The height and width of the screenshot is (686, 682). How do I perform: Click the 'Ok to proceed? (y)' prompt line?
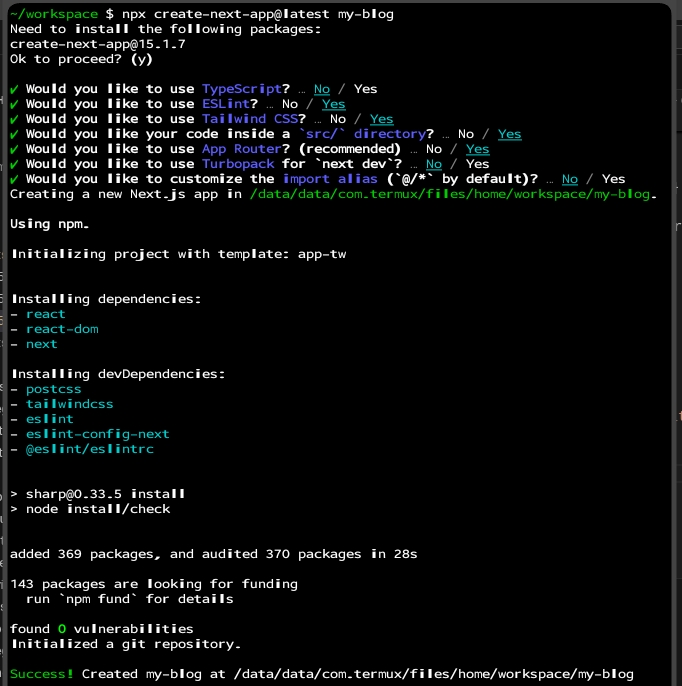point(81,59)
